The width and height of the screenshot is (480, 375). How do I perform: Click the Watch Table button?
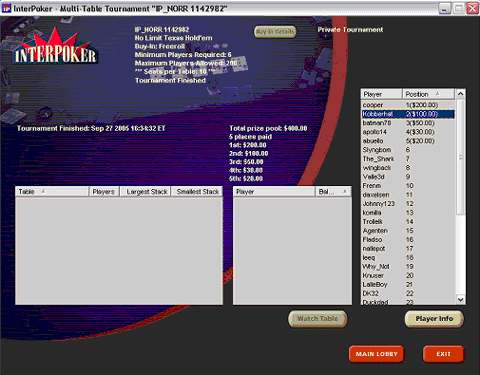click(317, 319)
